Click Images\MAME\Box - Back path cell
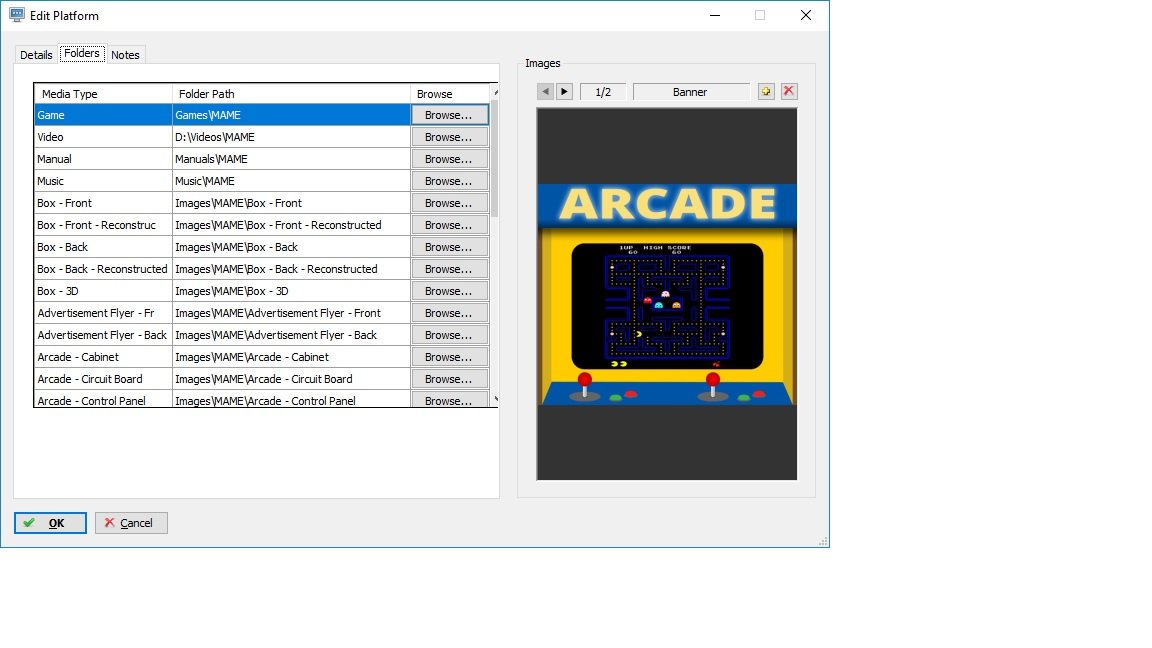This screenshot has height=648, width=1152. click(x=291, y=247)
